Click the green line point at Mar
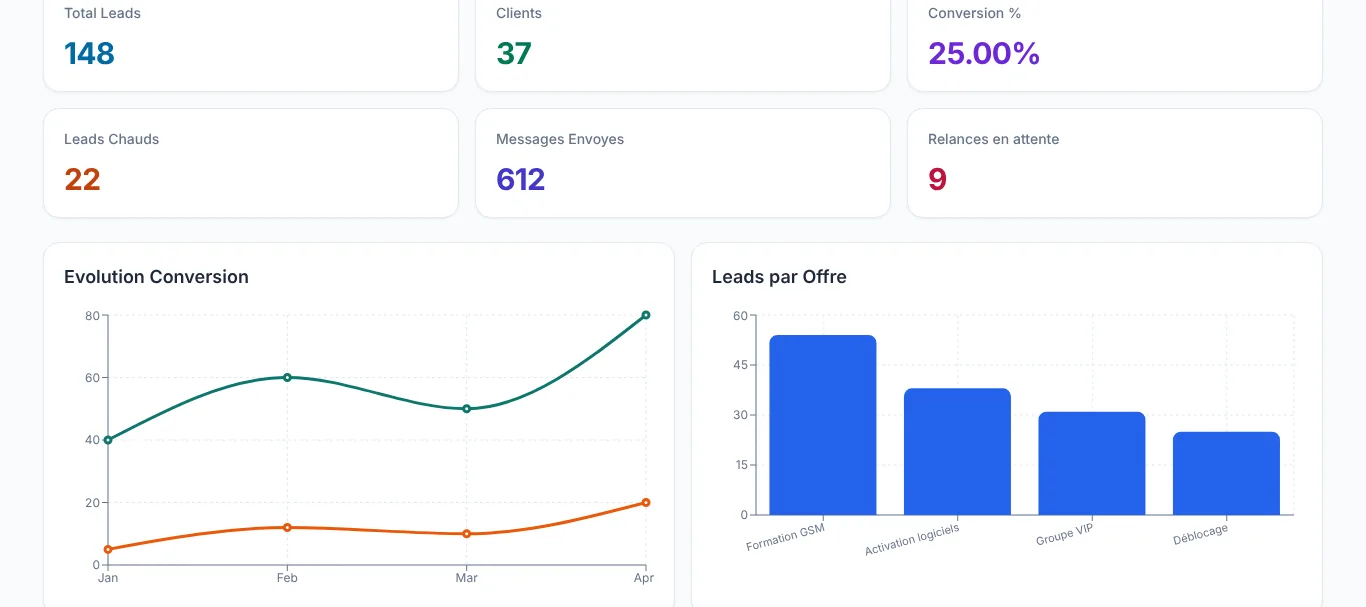The image size is (1366, 607). [466, 409]
